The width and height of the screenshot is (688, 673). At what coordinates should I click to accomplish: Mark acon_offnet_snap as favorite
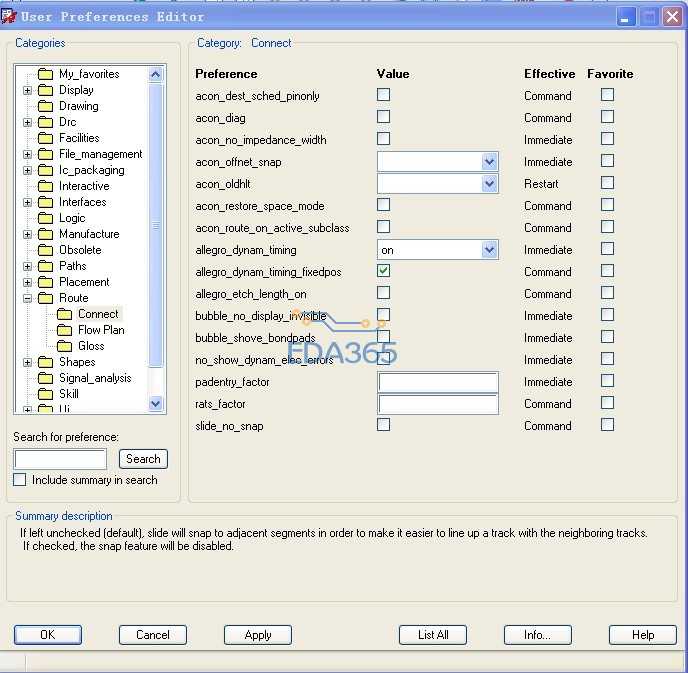click(607, 161)
